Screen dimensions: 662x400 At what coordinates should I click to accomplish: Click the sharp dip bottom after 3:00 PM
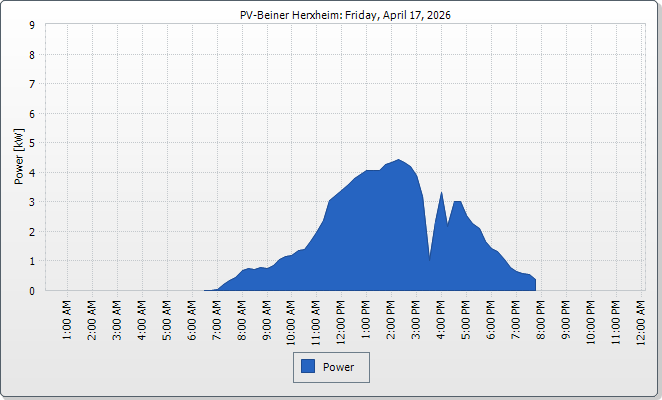430,258
